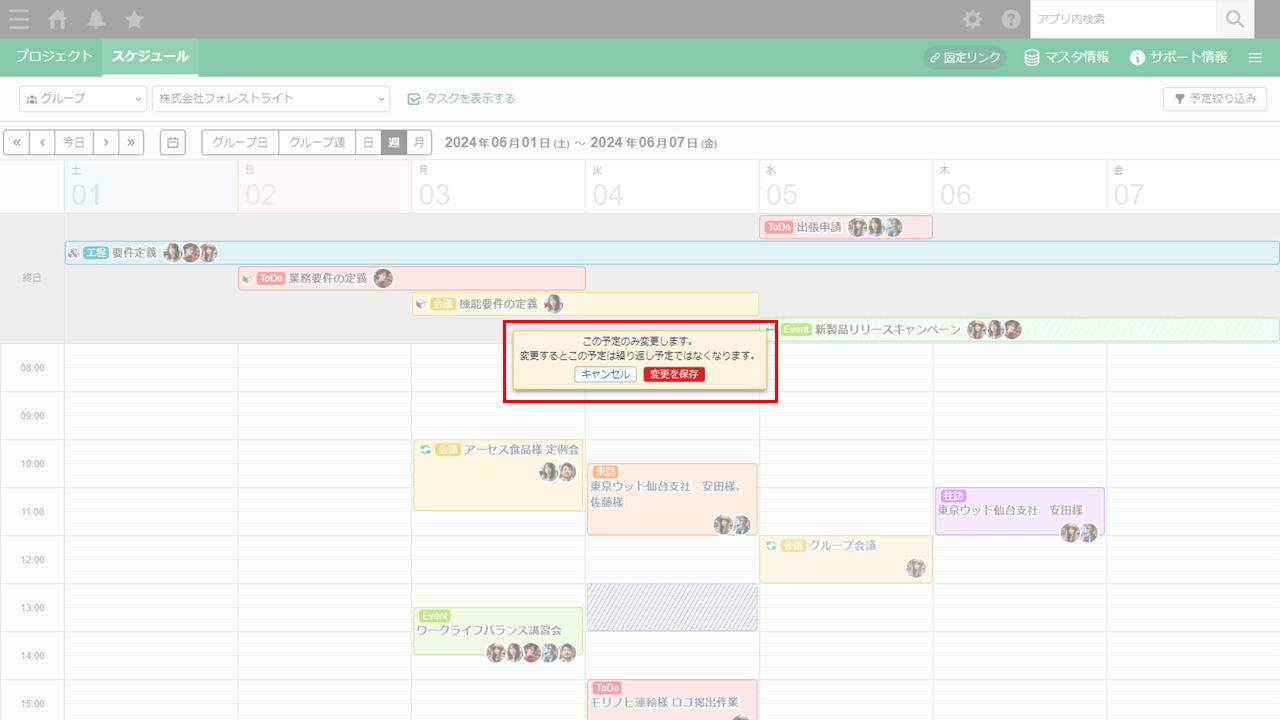The image size is (1280, 720).
Task: Open 出張申請 ToDo event
Action: point(846,227)
